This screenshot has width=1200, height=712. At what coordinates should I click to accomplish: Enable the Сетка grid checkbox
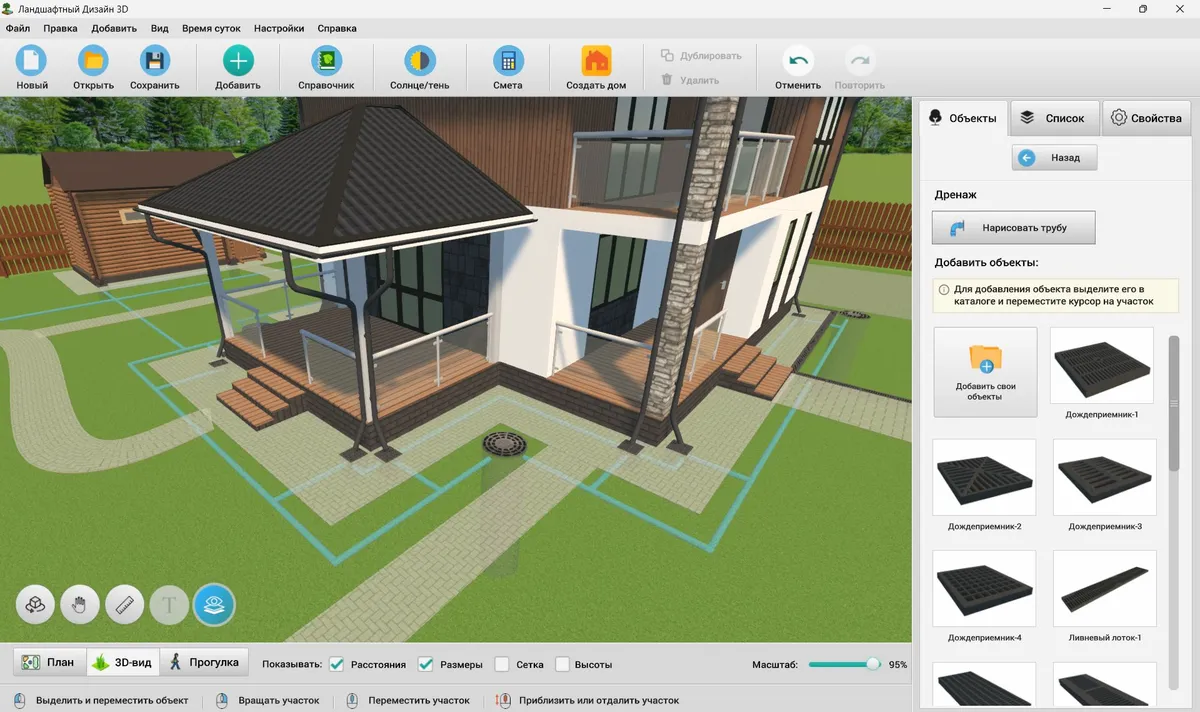pos(502,664)
